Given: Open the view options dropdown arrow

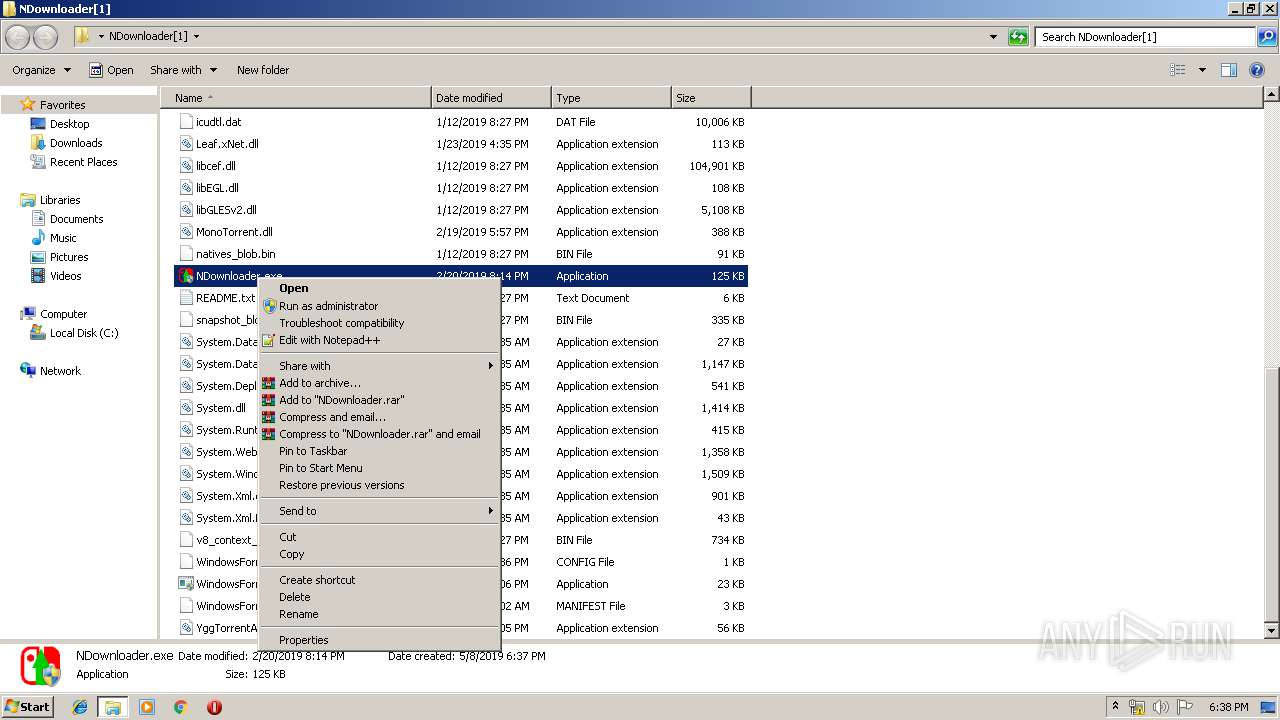Looking at the screenshot, I should (1202, 70).
